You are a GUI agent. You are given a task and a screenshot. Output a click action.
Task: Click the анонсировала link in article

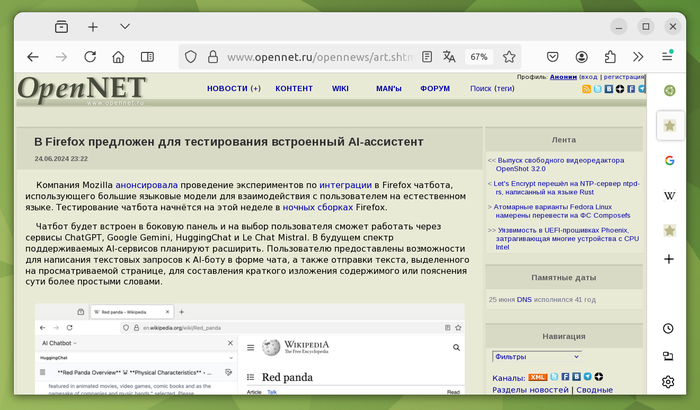(x=146, y=185)
